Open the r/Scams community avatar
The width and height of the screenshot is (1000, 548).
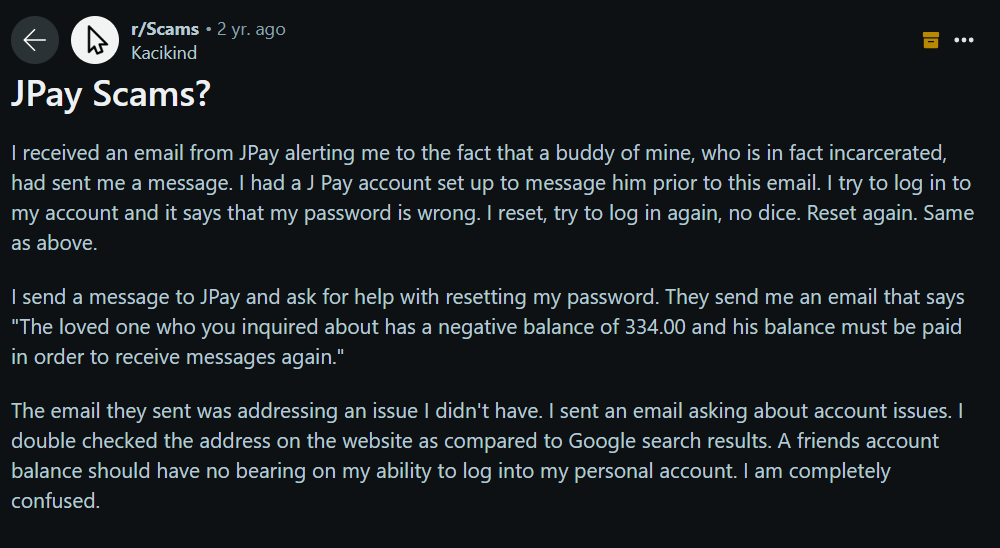[95, 40]
